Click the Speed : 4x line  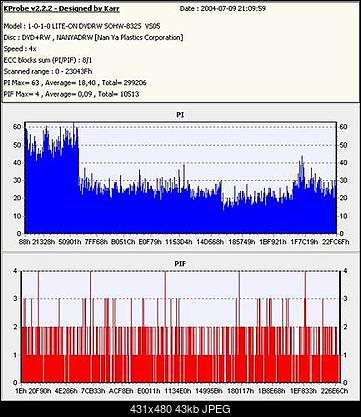point(20,49)
